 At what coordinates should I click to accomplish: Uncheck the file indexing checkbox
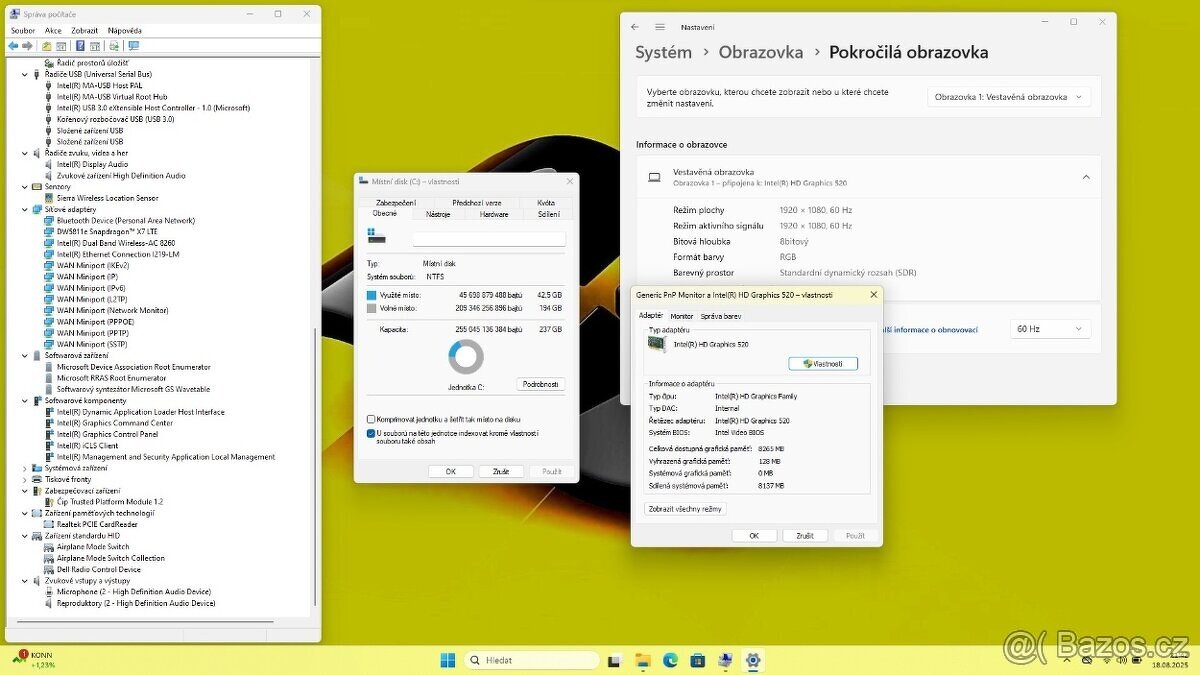pyautogui.click(x=371, y=433)
